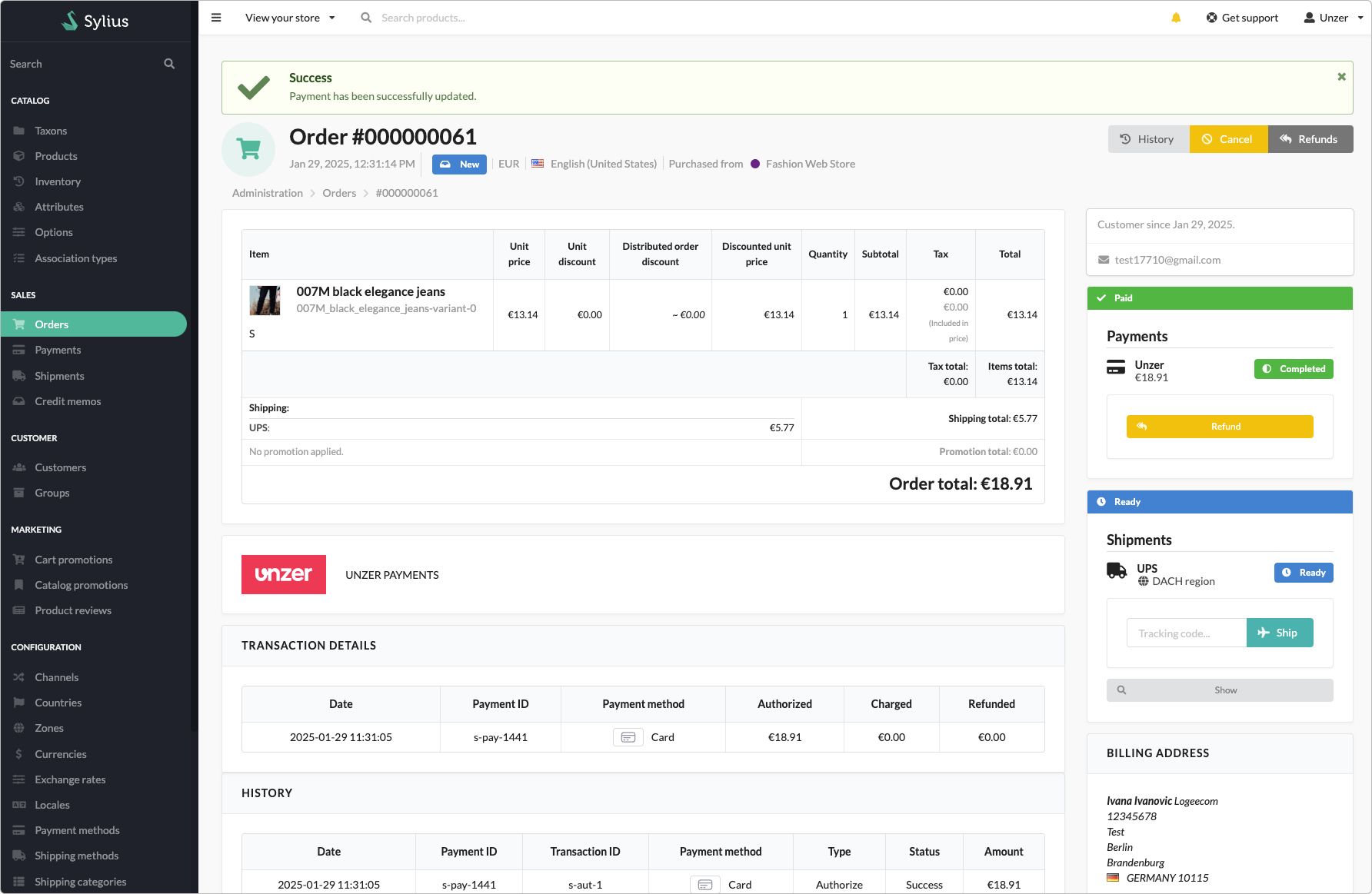Open the Fashion Web Store channel link

[x=811, y=164]
